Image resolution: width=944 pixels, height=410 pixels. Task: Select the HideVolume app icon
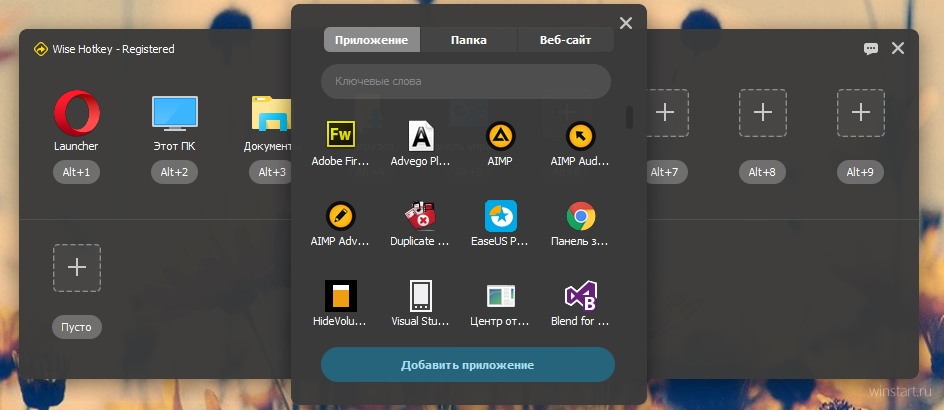click(341, 296)
